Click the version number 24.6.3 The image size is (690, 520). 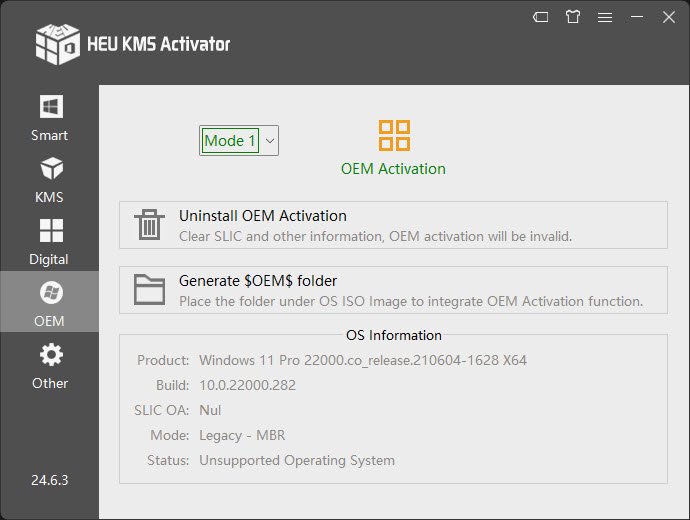point(49,479)
